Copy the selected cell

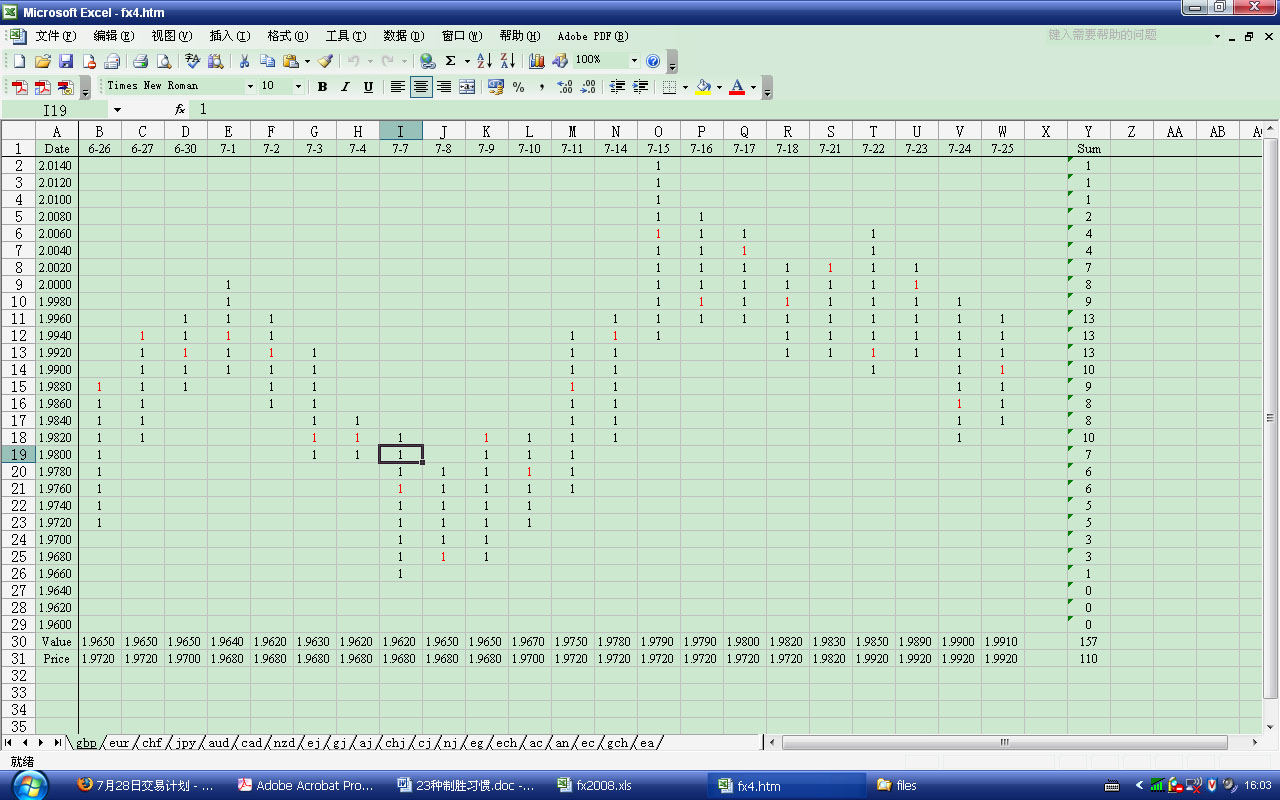[267, 61]
